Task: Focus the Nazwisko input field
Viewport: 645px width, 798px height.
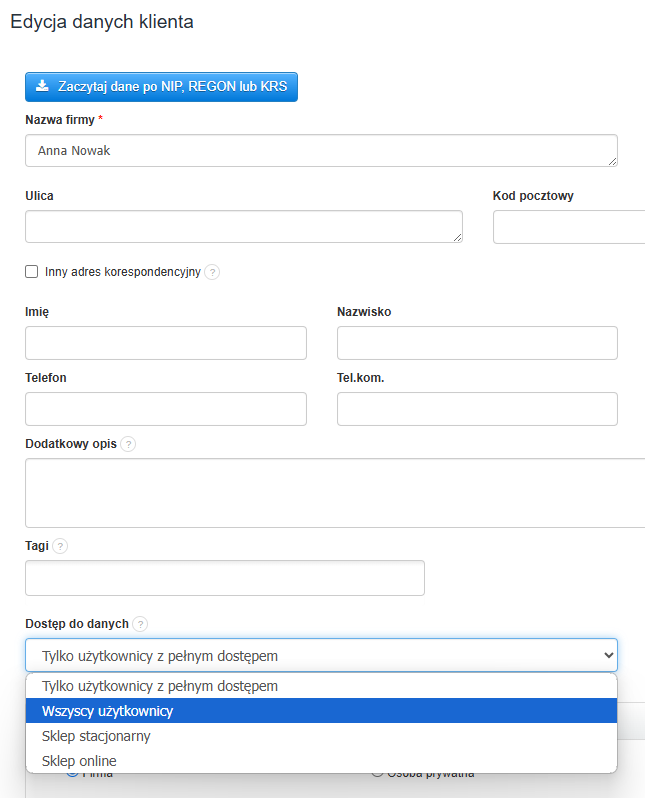Action: coord(477,343)
